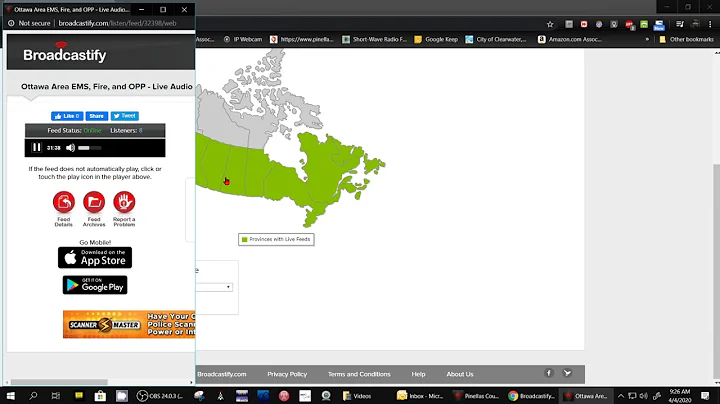Open the About Us footer link
Viewport: 720px width, 404px height.
460,374
